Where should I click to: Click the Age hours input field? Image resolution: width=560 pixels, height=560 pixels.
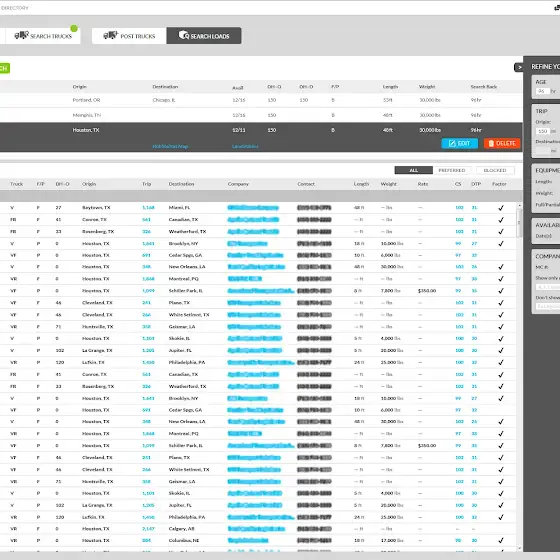542,91
